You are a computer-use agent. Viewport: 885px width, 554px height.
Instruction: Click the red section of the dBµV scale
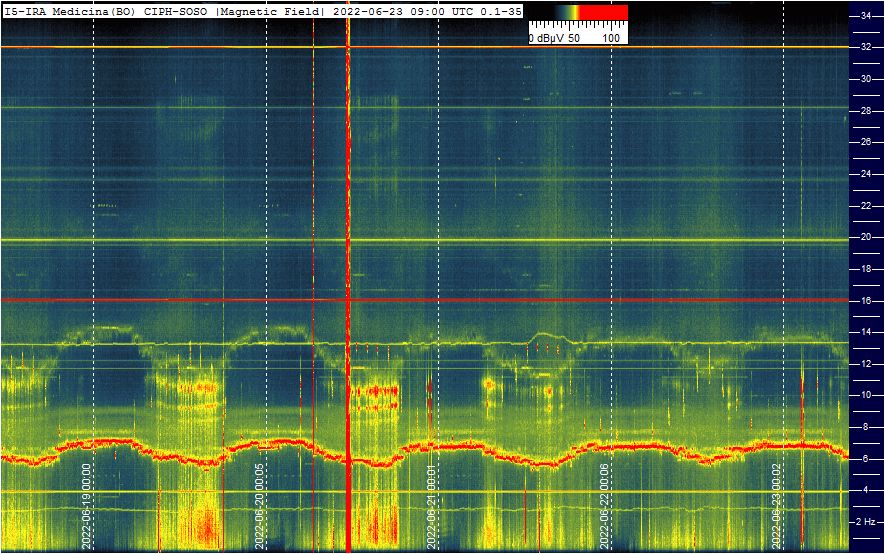[605, 12]
